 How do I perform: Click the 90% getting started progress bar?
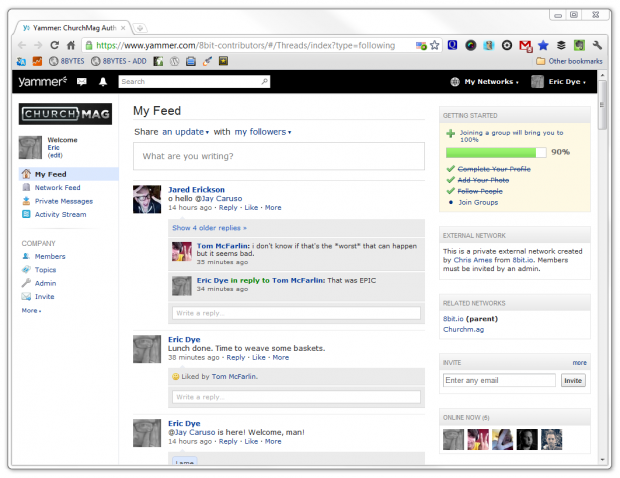[x=496, y=152]
